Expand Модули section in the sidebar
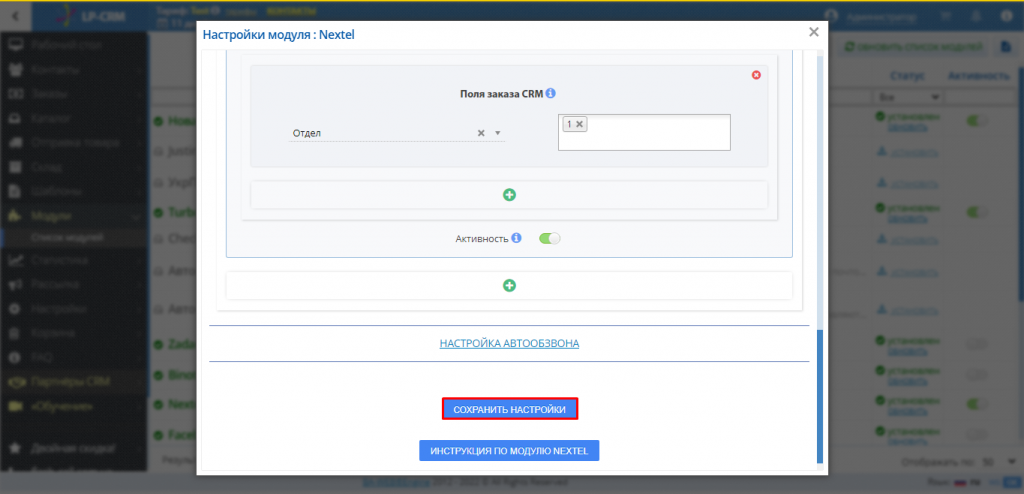Viewport: 1024px width, 494px height. pyautogui.click(x=74, y=216)
